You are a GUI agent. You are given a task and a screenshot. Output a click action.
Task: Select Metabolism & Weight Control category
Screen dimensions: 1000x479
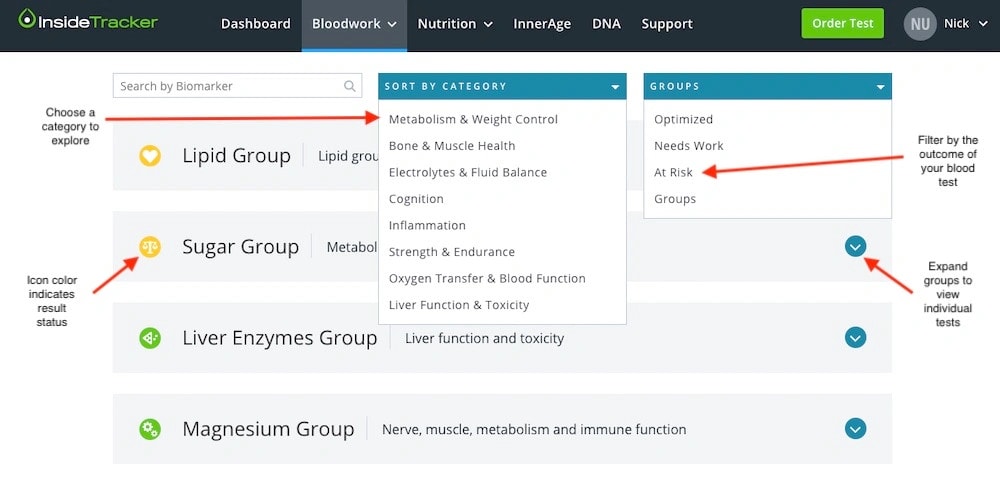[473, 119]
